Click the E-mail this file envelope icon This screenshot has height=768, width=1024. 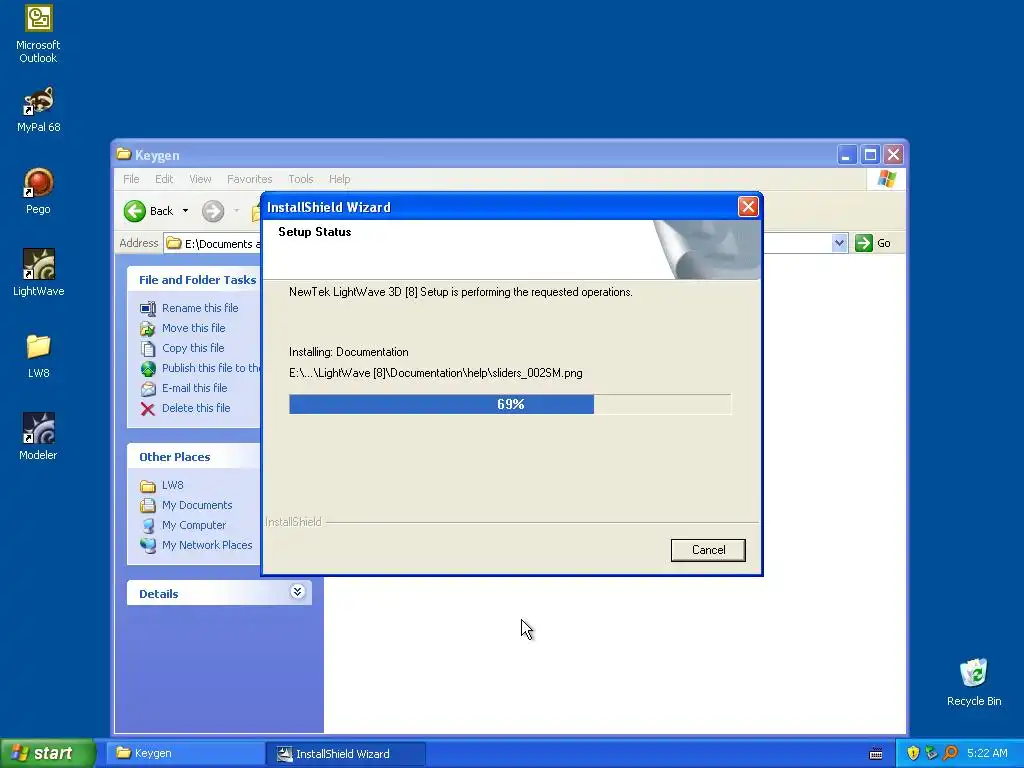148,389
